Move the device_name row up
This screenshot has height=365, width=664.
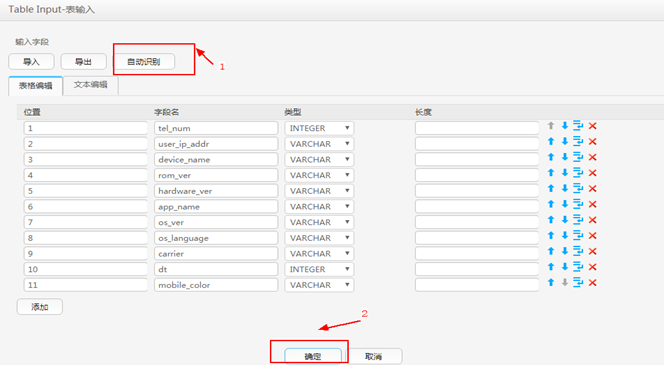pos(551,157)
